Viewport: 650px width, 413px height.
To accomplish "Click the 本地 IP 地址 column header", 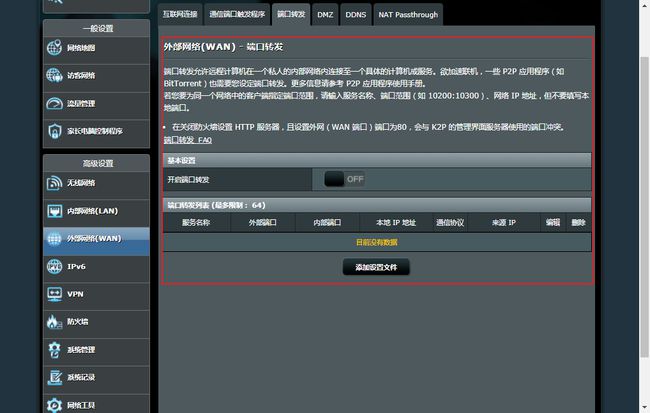I will pos(396,223).
